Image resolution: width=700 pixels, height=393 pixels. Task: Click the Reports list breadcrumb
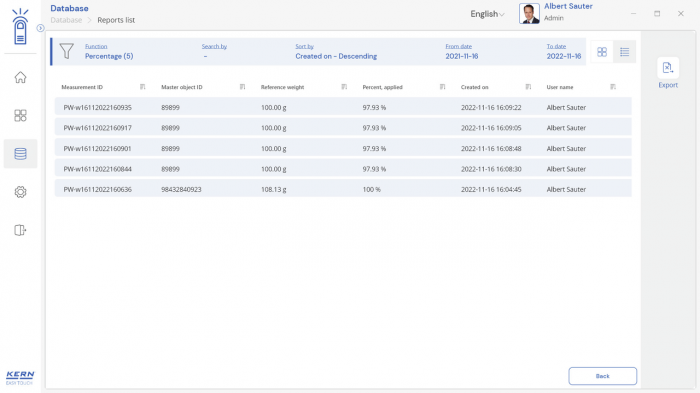click(116, 20)
